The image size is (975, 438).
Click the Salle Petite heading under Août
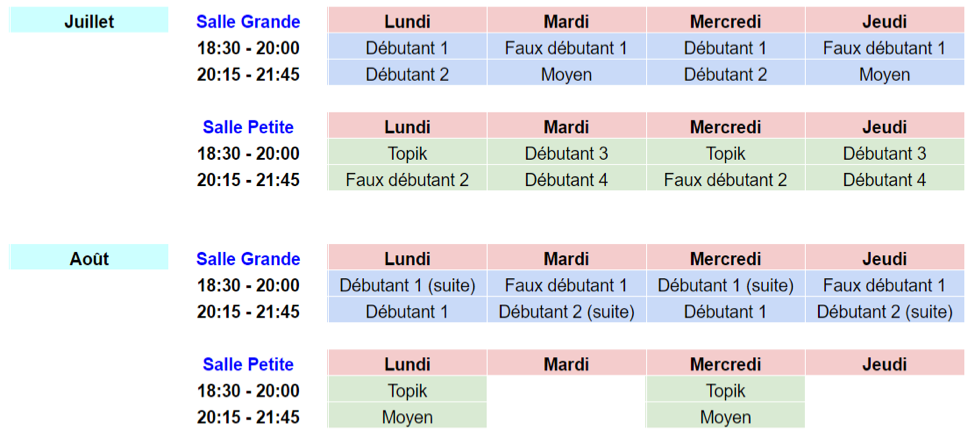tap(248, 364)
